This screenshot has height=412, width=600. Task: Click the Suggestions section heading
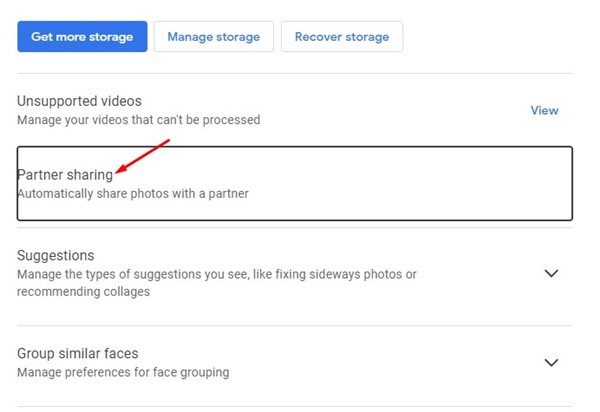pyautogui.click(x=55, y=255)
